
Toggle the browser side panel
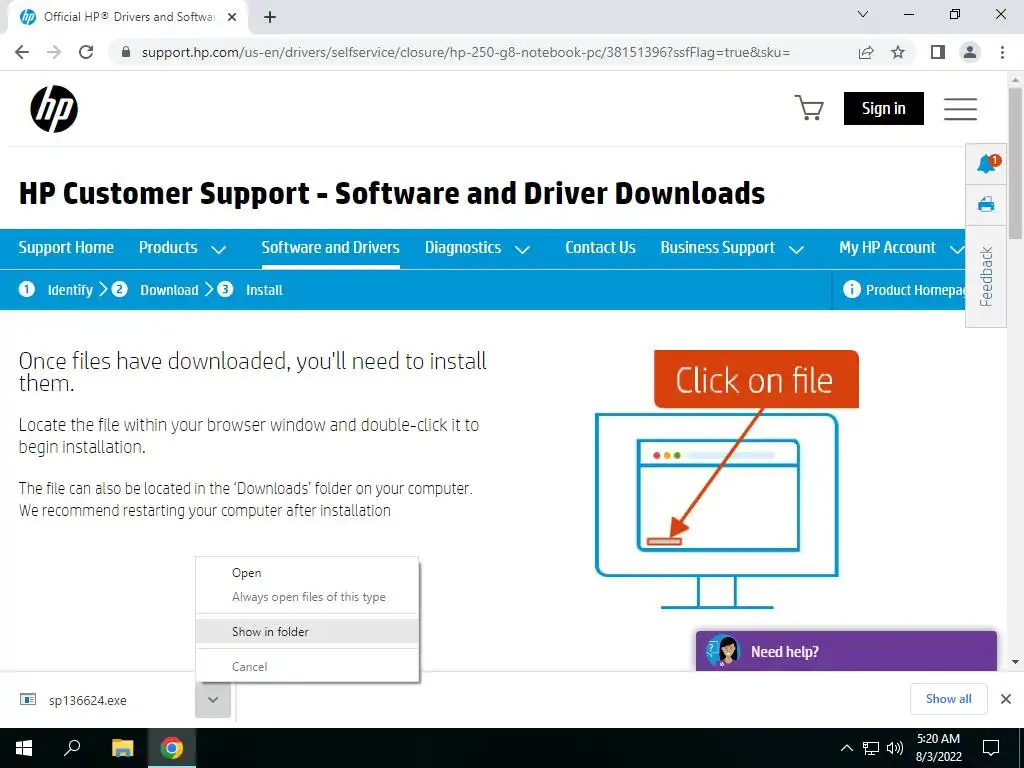click(x=938, y=52)
